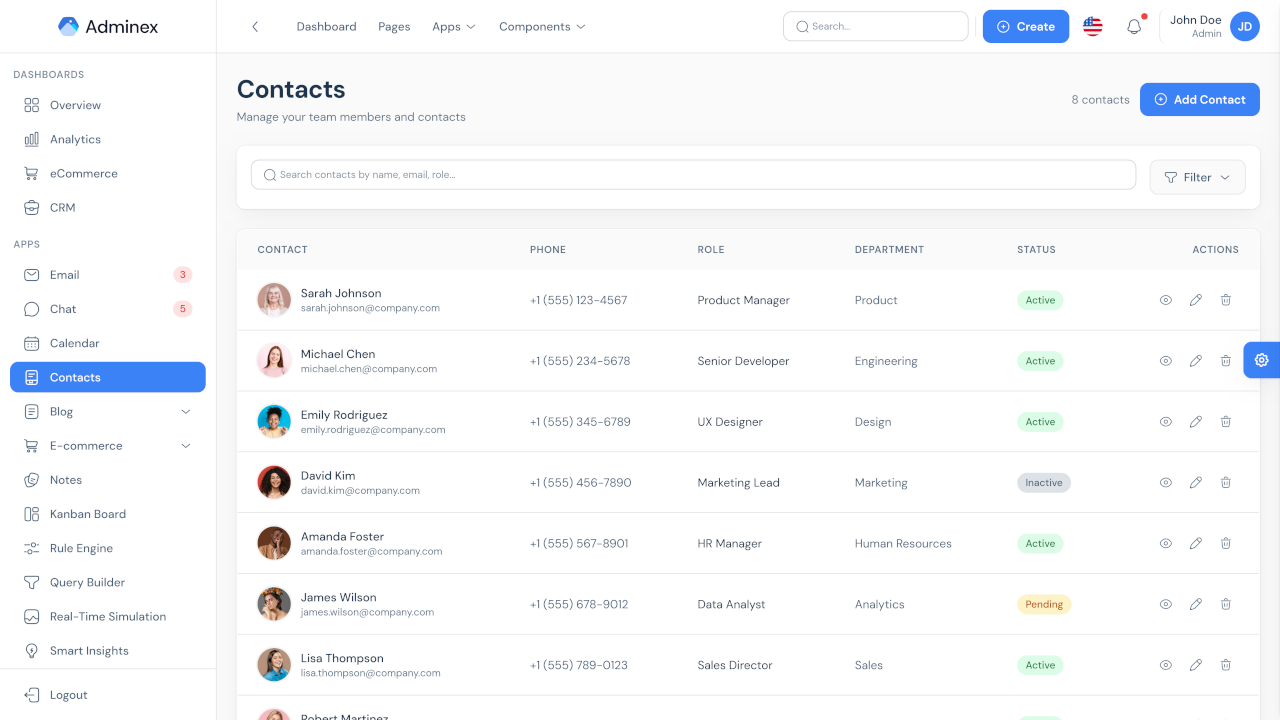Open the settings gear panel
The height and width of the screenshot is (720, 1280).
tap(1262, 360)
